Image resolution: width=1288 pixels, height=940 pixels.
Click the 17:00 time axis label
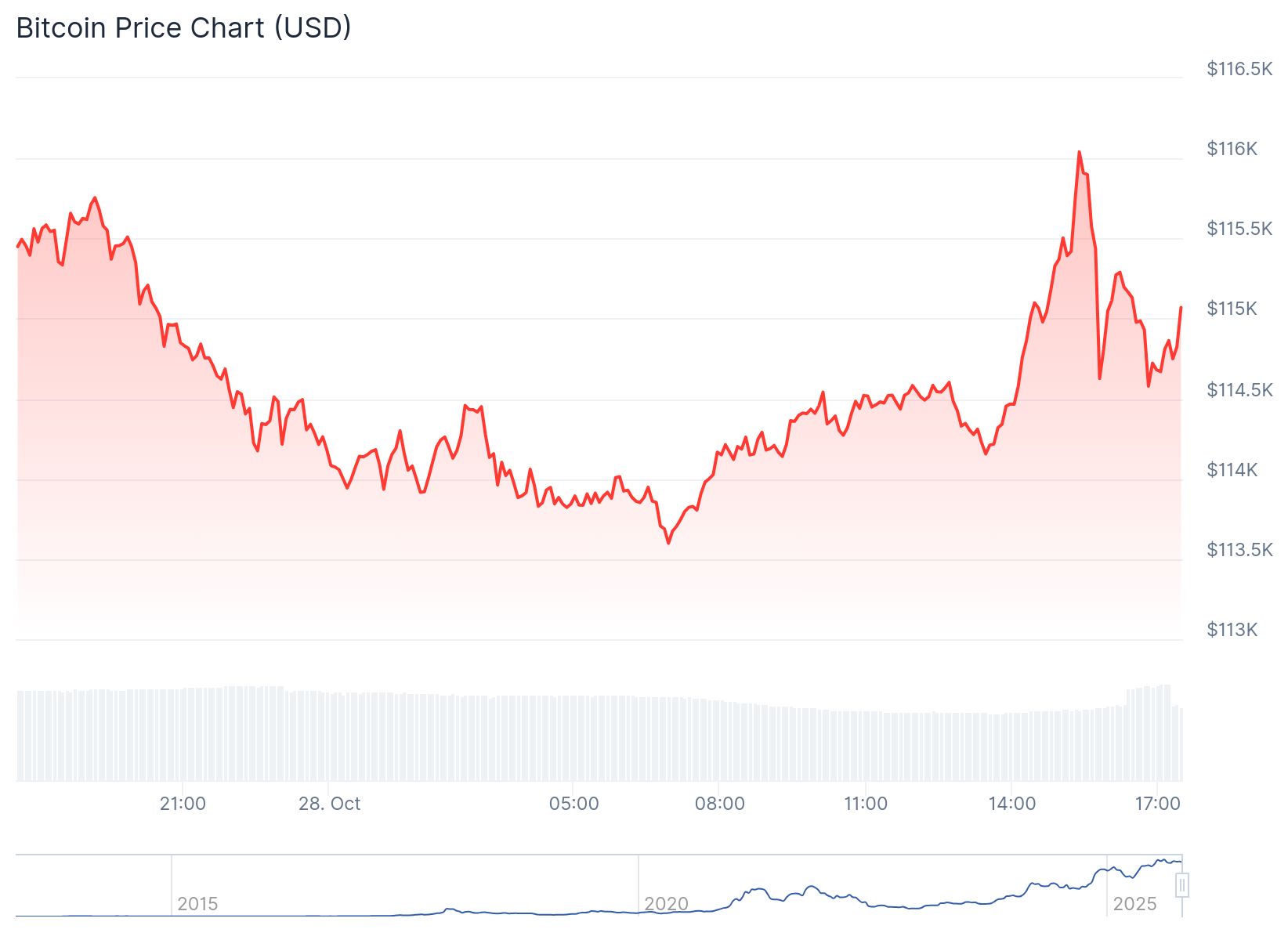pyautogui.click(x=1157, y=804)
